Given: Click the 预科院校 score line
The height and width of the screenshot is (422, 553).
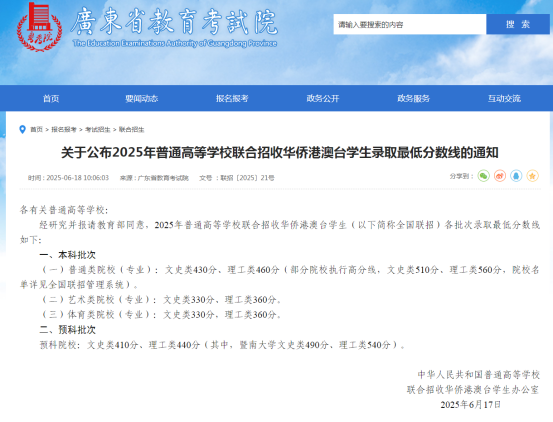Looking at the screenshot, I should (x=223, y=345).
